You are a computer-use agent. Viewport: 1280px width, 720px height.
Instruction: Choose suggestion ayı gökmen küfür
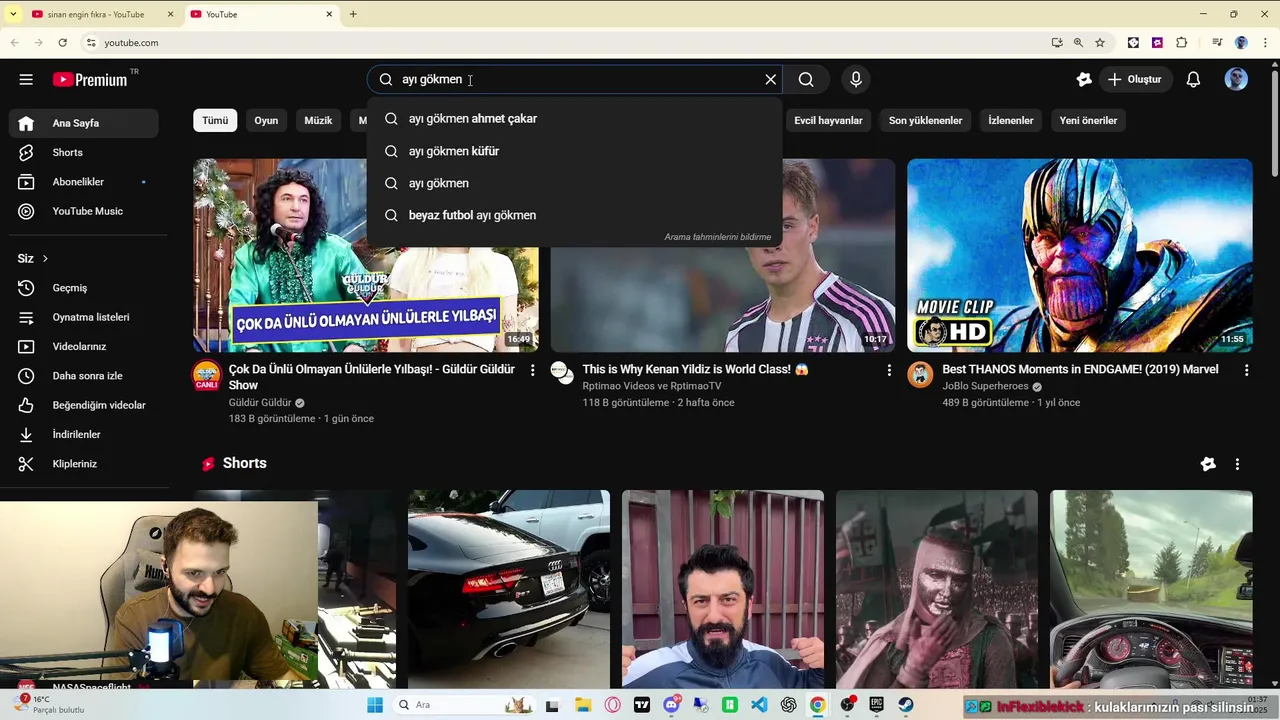coord(574,151)
